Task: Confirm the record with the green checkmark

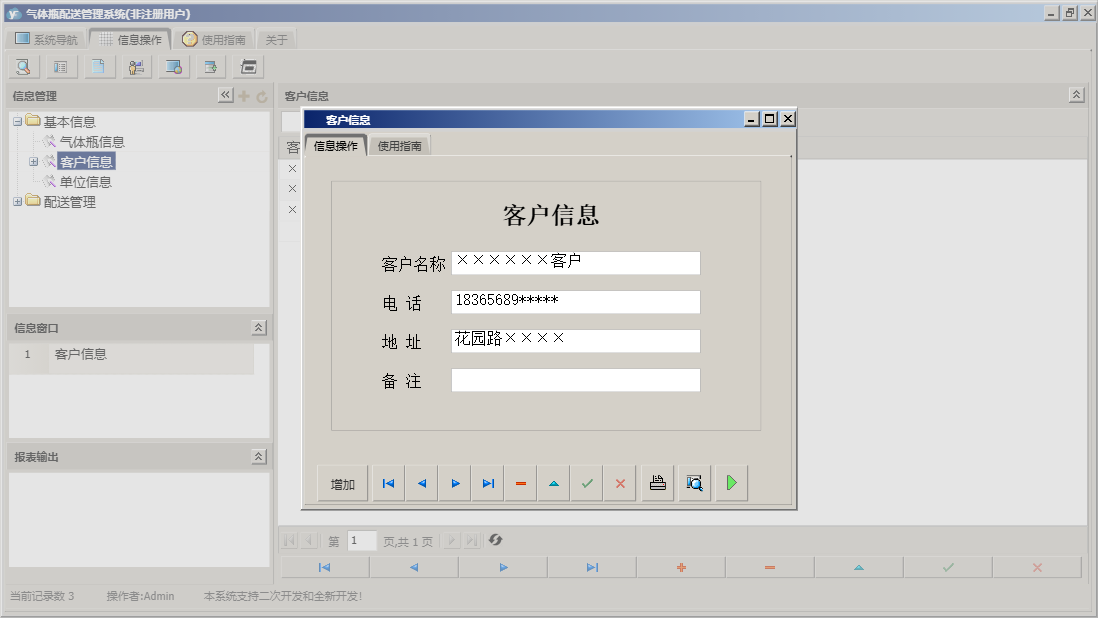Action: pyautogui.click(x=587, y=483)
